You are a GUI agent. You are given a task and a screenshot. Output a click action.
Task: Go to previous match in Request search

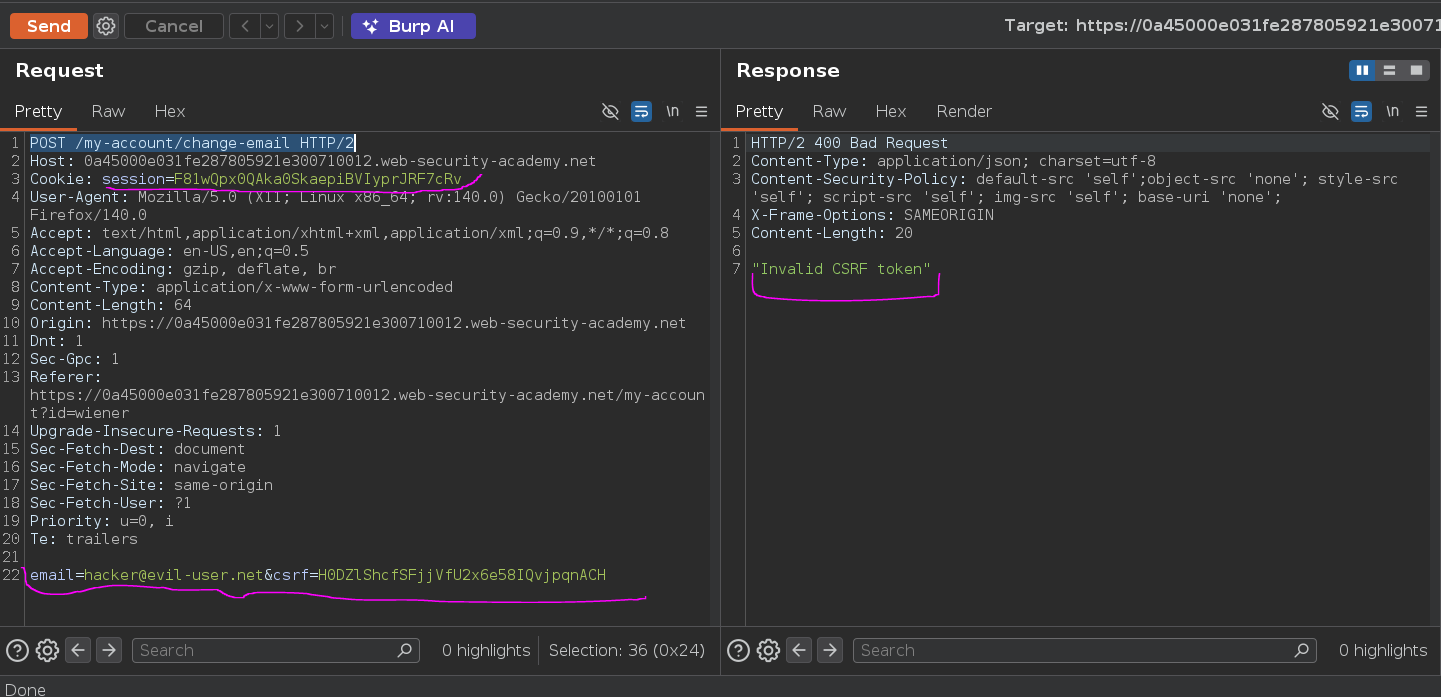(79, 650)
